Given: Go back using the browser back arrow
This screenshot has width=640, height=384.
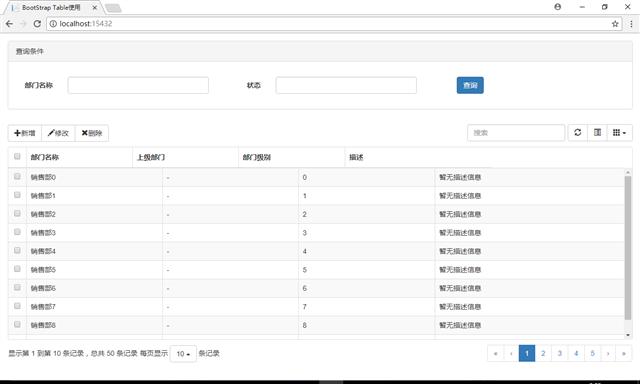Looking at the screenshot, I should coord(9,24).
